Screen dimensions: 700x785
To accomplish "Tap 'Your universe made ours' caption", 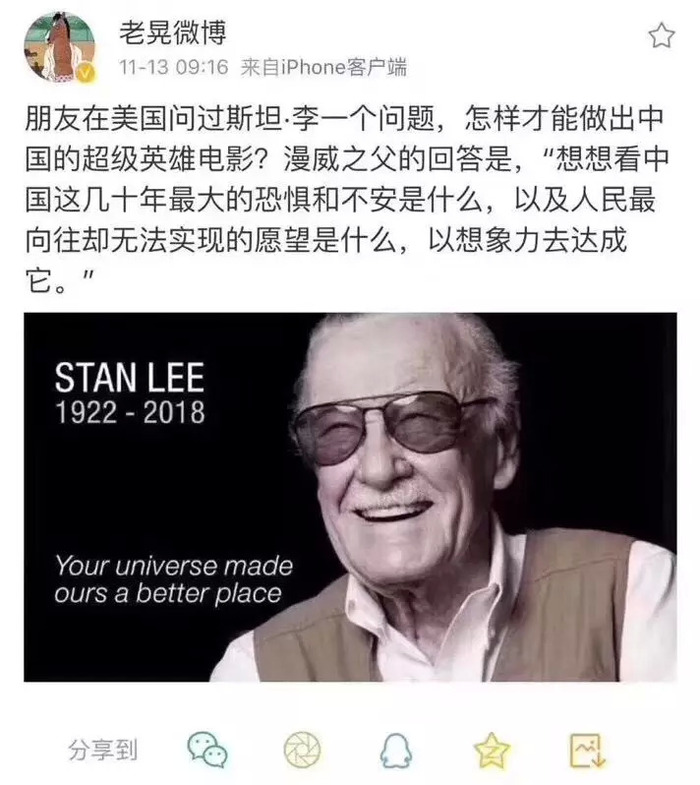I will (x=173, y=579).
